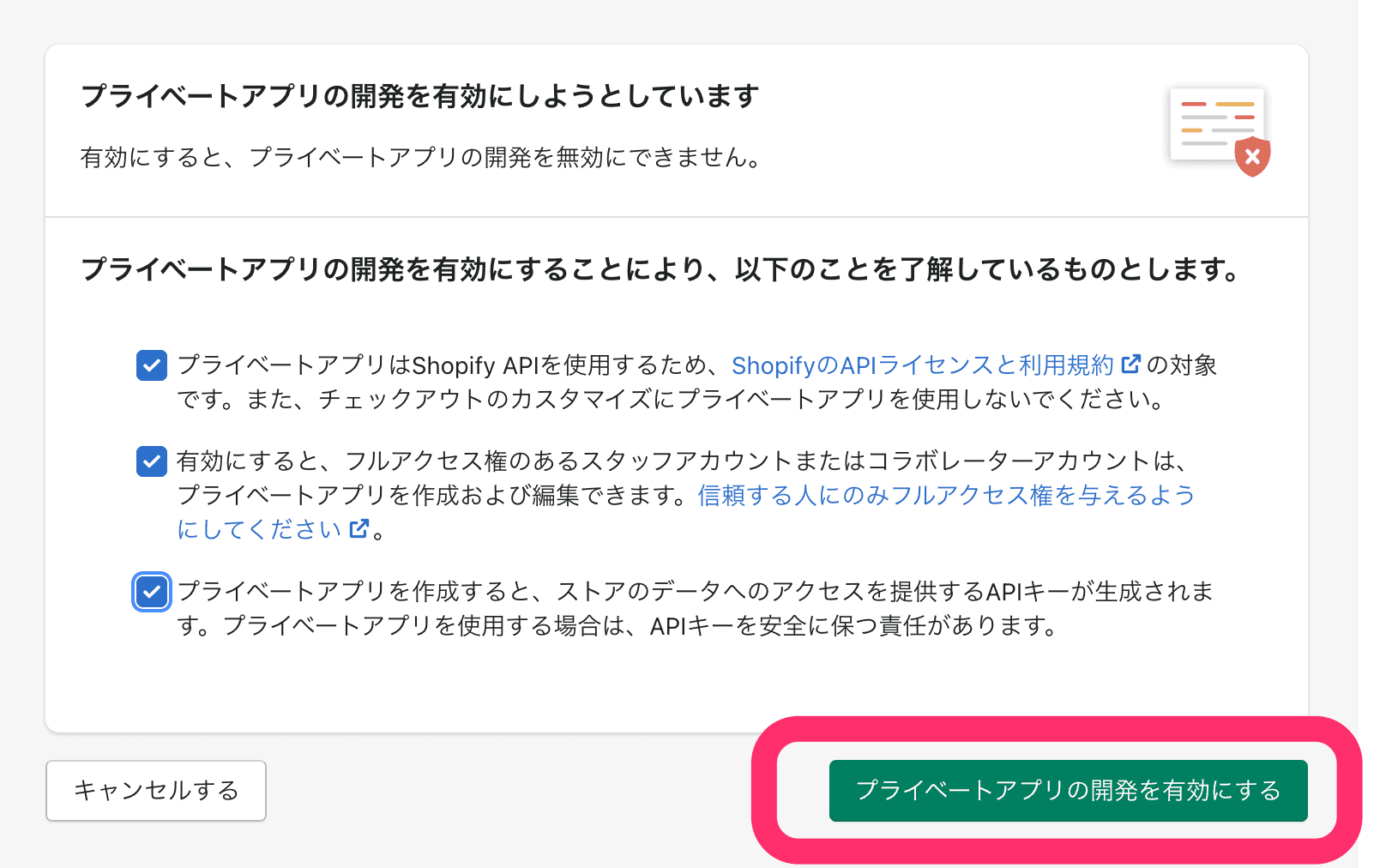
Task: Toggle the full-access staff accounts checkbox
Action: pyautogui.click(x=152, y=461)
